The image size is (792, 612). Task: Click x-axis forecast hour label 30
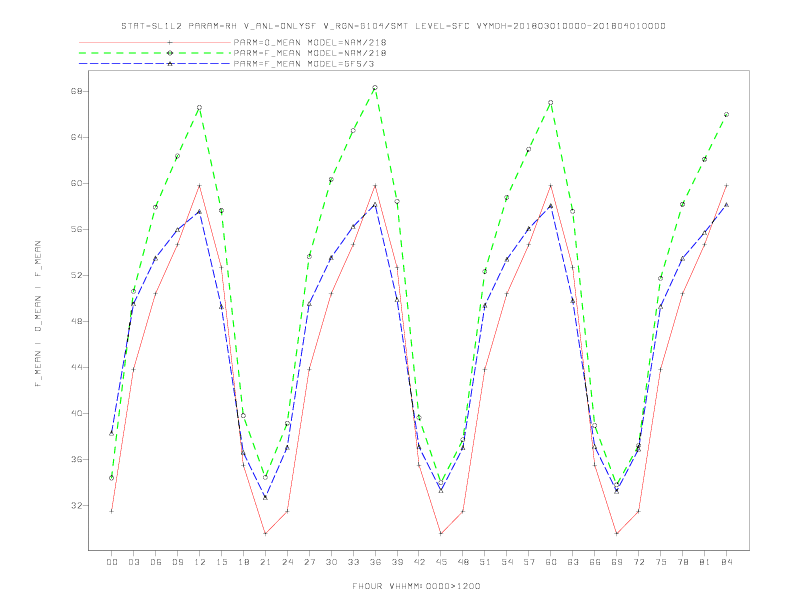pos(331,562)
